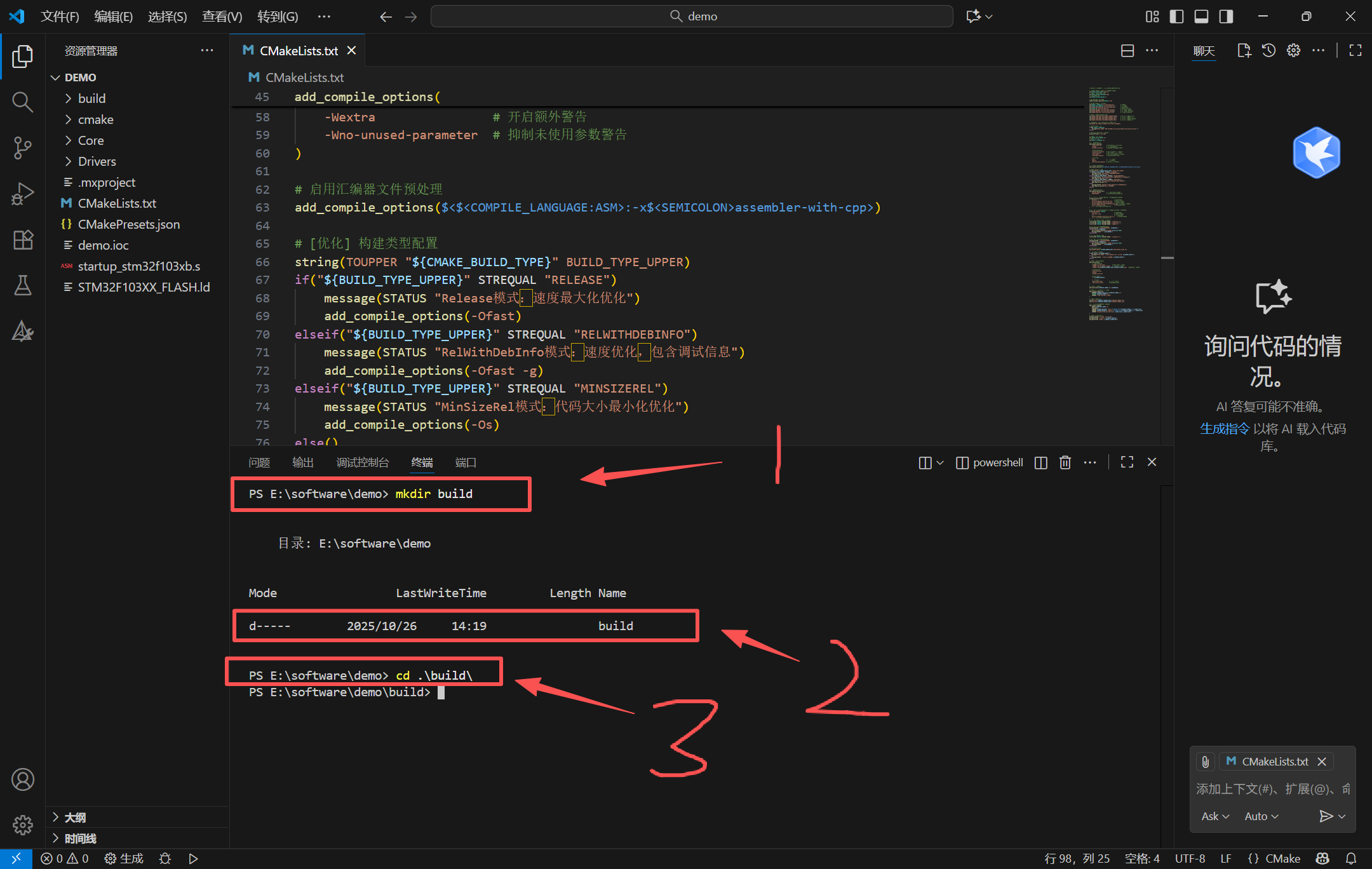Open the Source Control view
This screenshot has height=869, width=1372.
tap(23, 147)
